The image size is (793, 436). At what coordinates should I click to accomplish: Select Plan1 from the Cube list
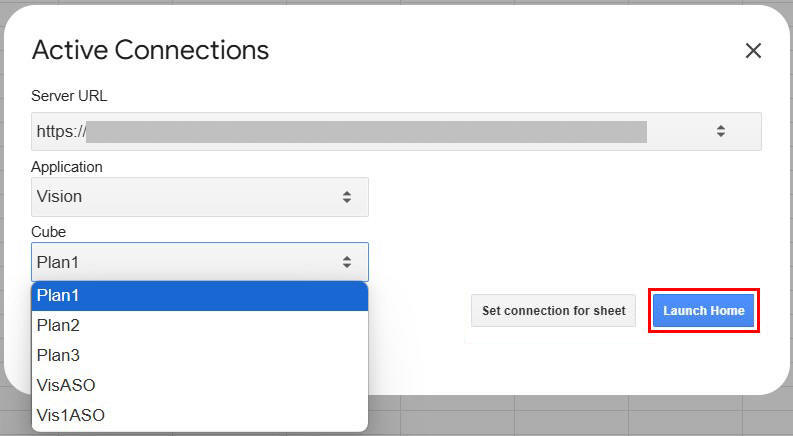(x=199, y=296)
